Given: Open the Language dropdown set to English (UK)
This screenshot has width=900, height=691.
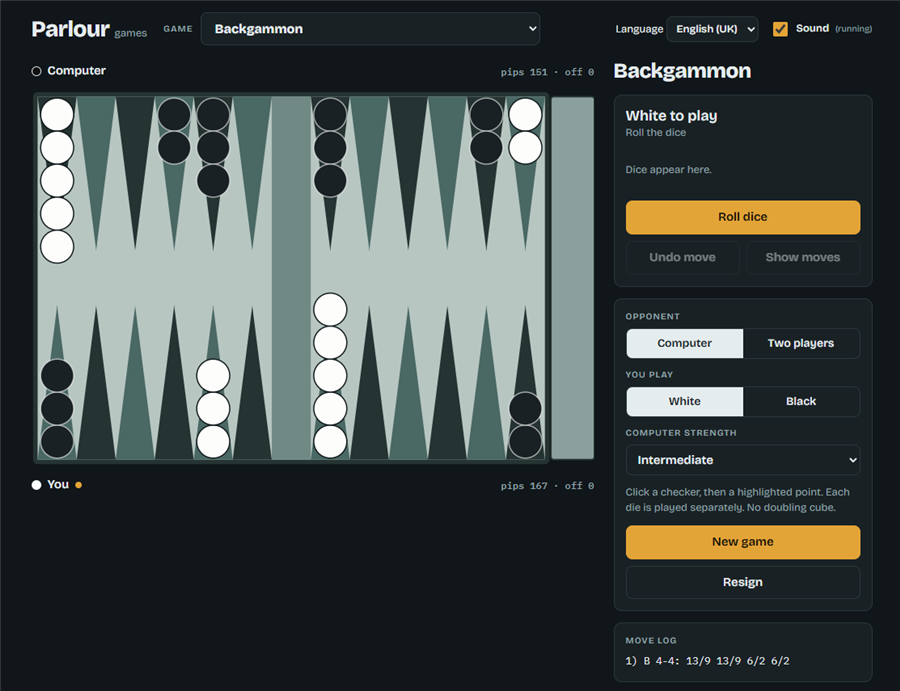Looking at the screenshot, I should click(x=712, y=29).
